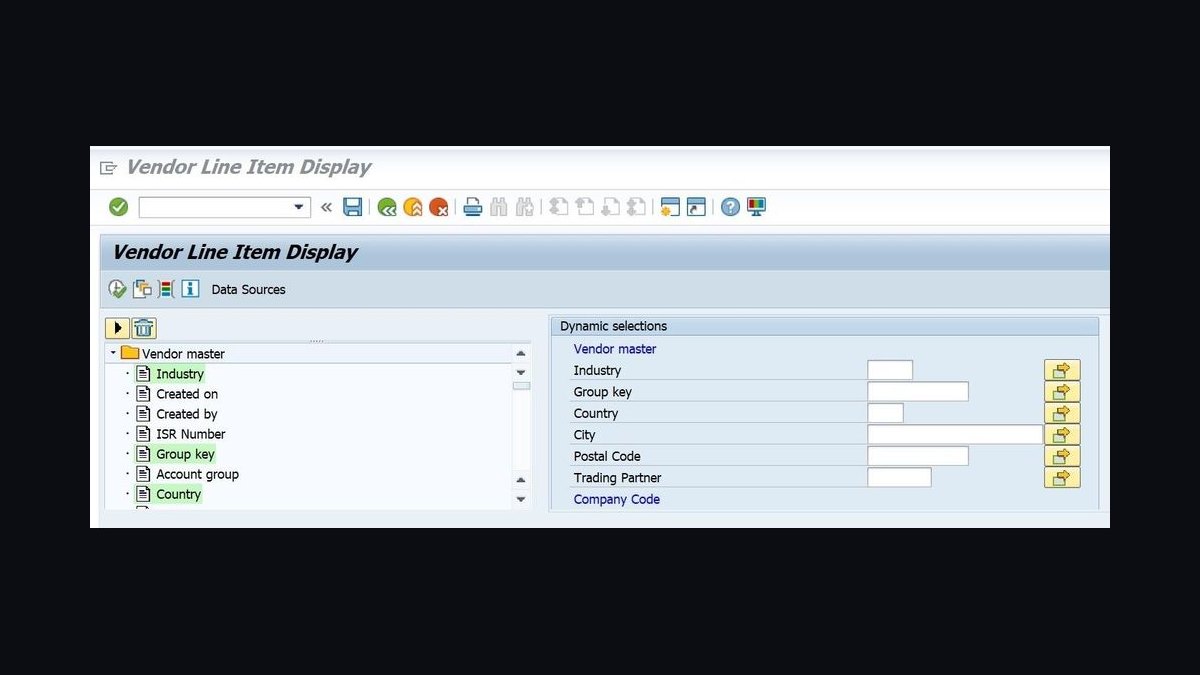This screenshot has height=675, width=1200.
Task: Open multiple selection for Industry
Action: coord(1062,370)
